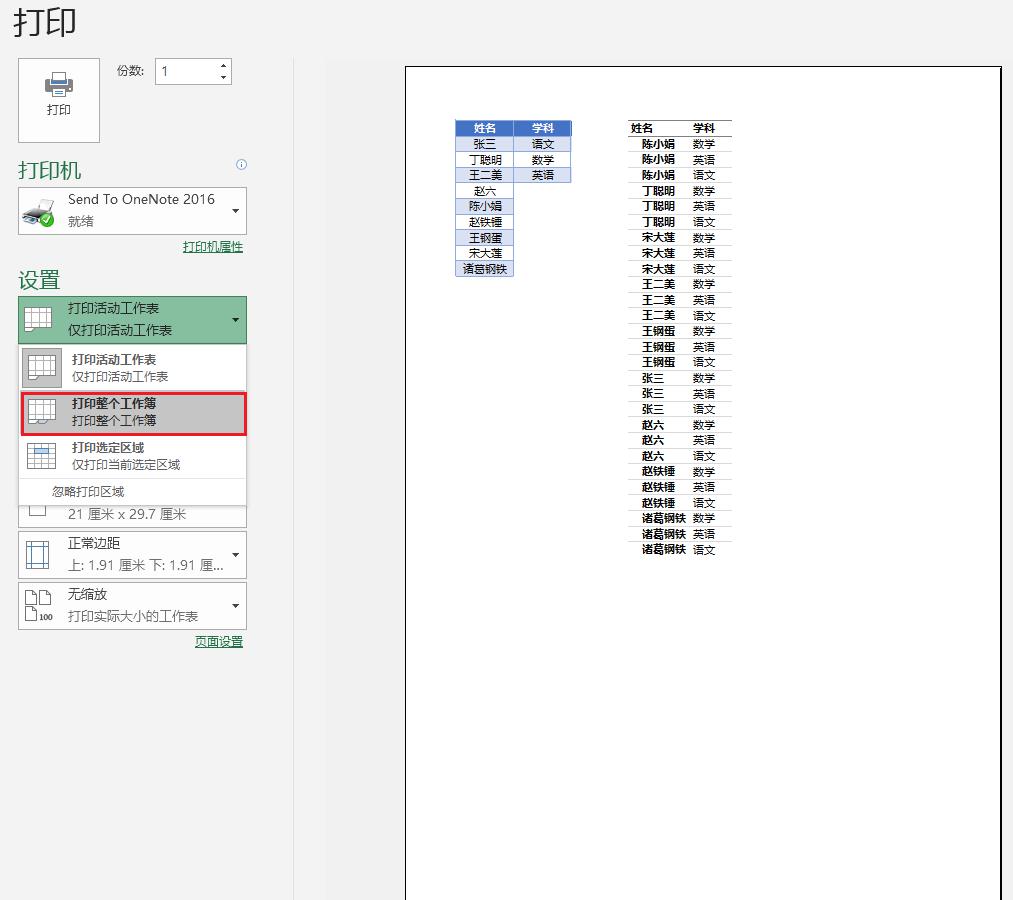The height and width of the screenshot is (900, 1013).
Task: Collapse the green 打印活动工作表 settings dropdown
Action: 132,320
